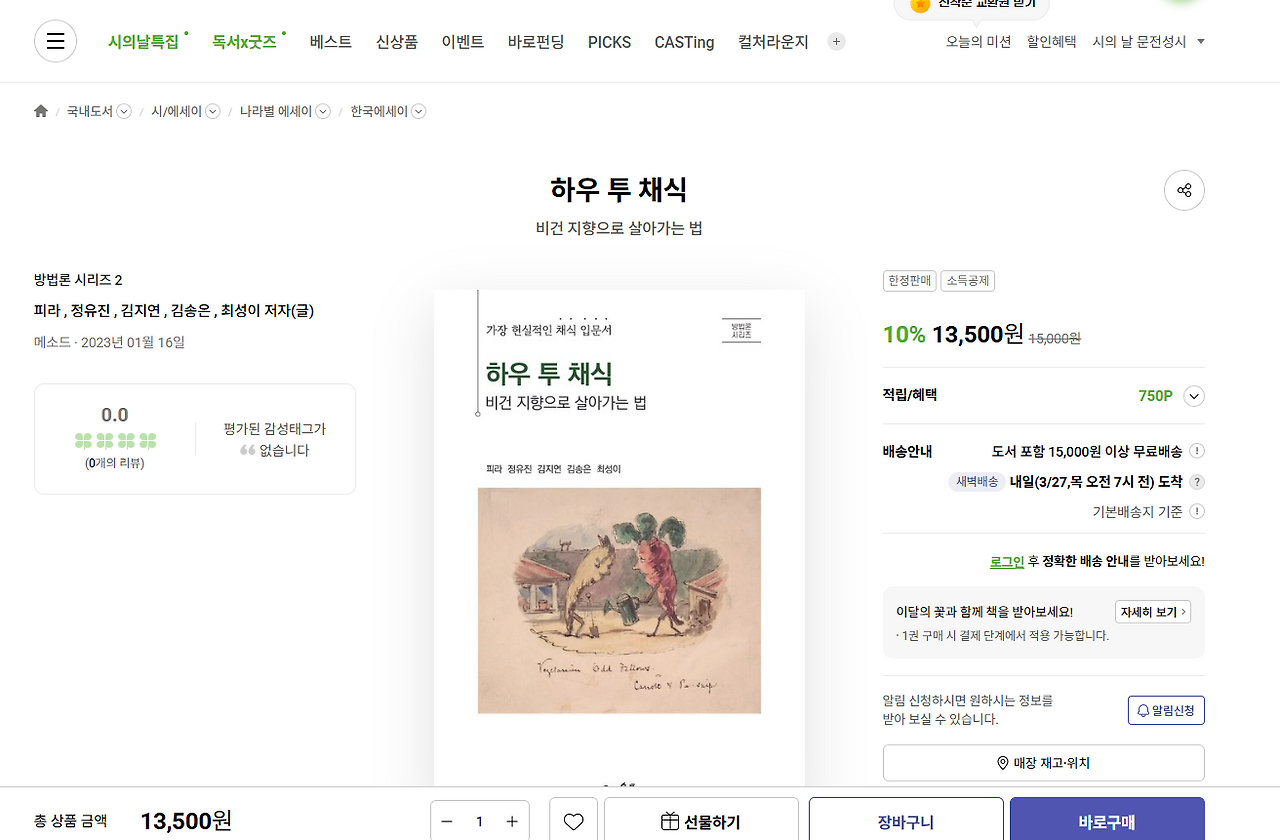Go to the 베스트 menu
Viewport: 1280px width, 840px height.
tap(331, 42)
